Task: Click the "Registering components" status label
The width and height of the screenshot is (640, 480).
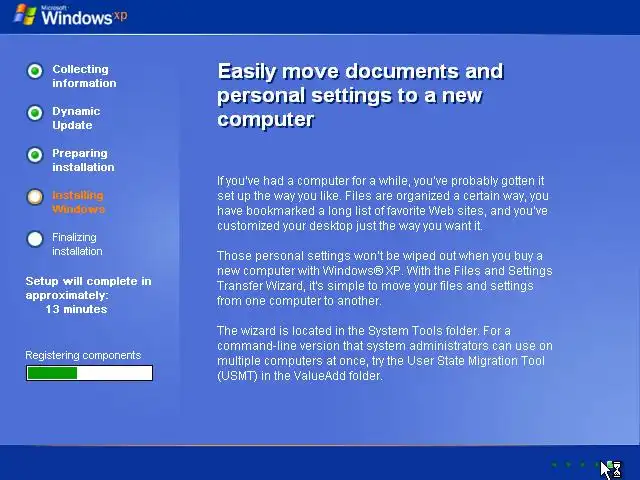Action: point(83,356)
